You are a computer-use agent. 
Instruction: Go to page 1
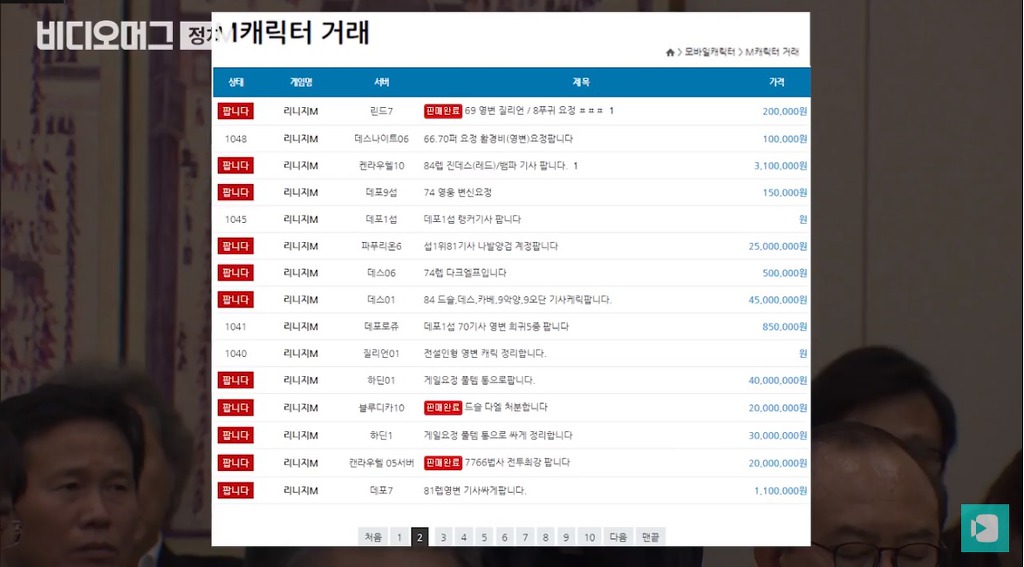click(x=399, y=537)
